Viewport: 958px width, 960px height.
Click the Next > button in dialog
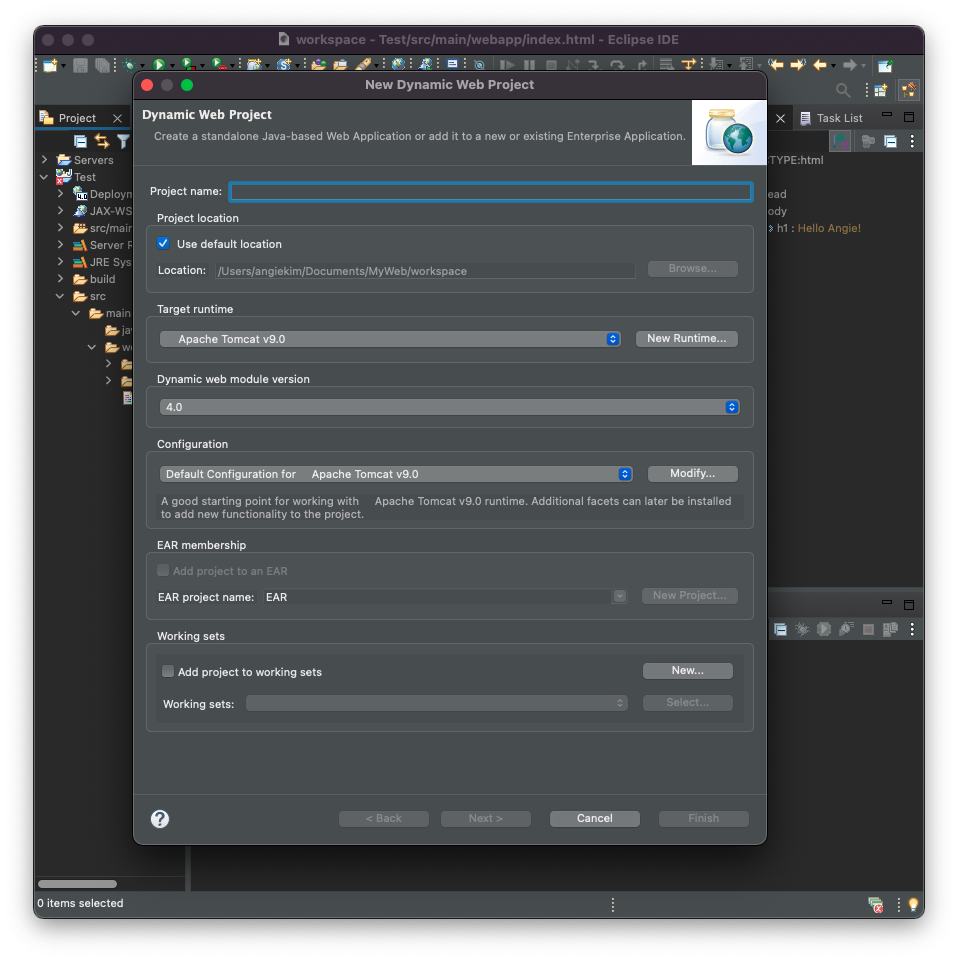click(x=485, y=819)
